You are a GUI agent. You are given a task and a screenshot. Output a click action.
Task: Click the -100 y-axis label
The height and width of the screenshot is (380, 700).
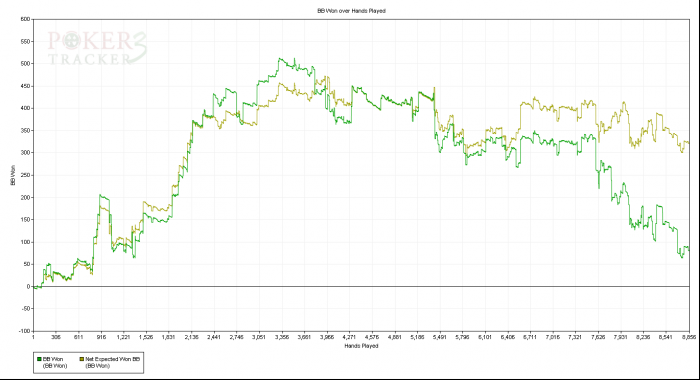point(25,331)
